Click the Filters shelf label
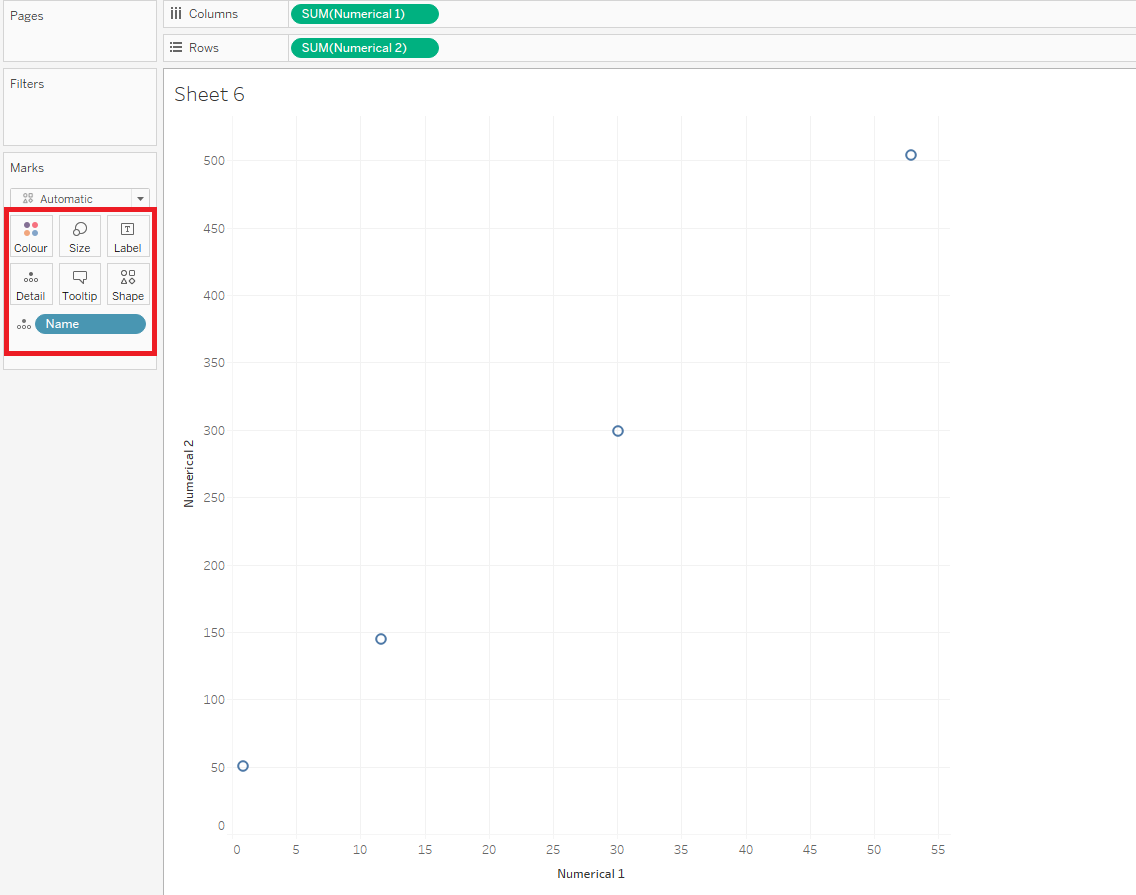The height and width of the screenshot is (895, 1136). click(27, 84)
